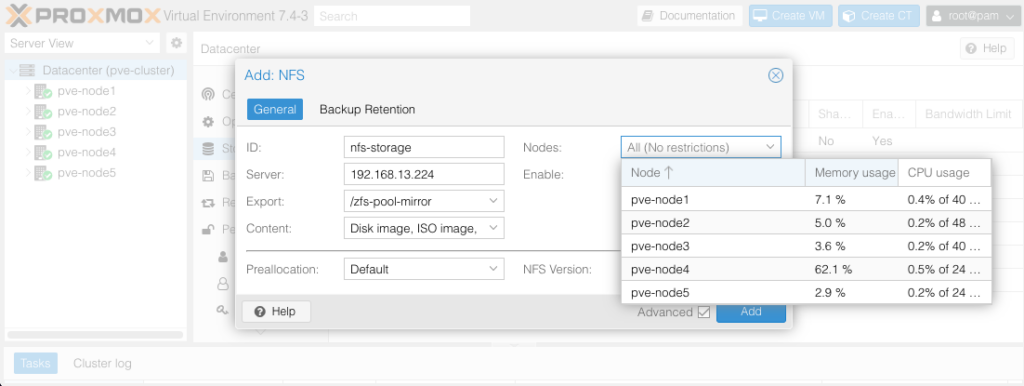1024x386 pixels.
Task: Click Help in the NFS dialog
Action: (276, 312)
